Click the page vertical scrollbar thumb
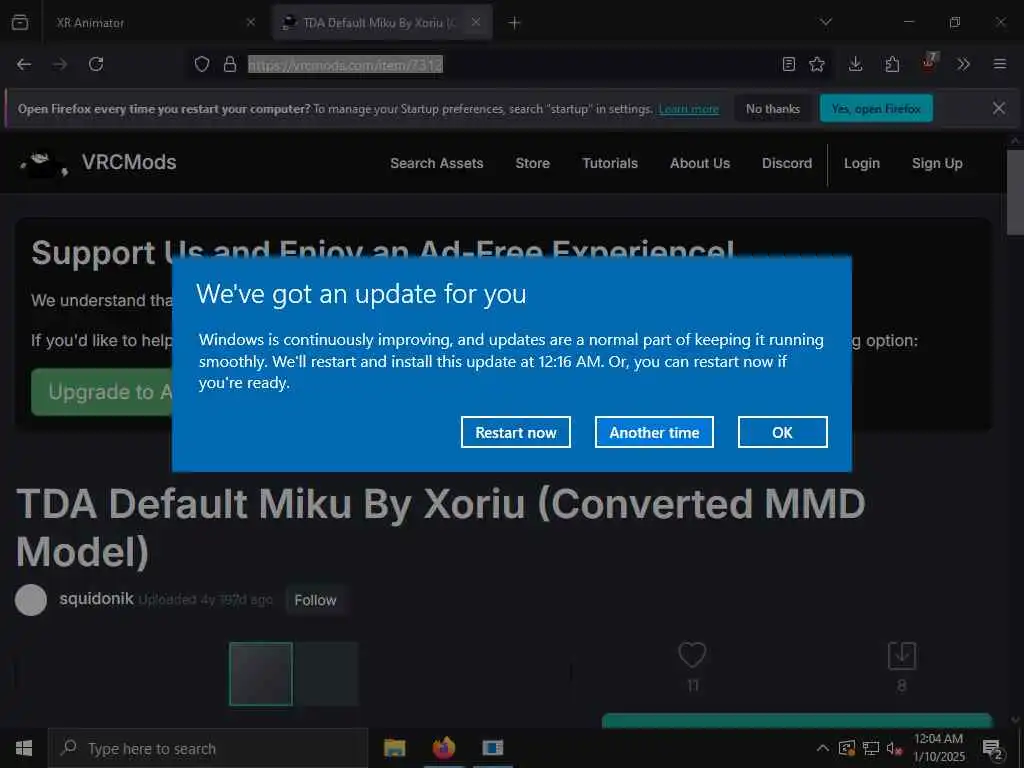1024x768 pixels. pos(1015,192)
